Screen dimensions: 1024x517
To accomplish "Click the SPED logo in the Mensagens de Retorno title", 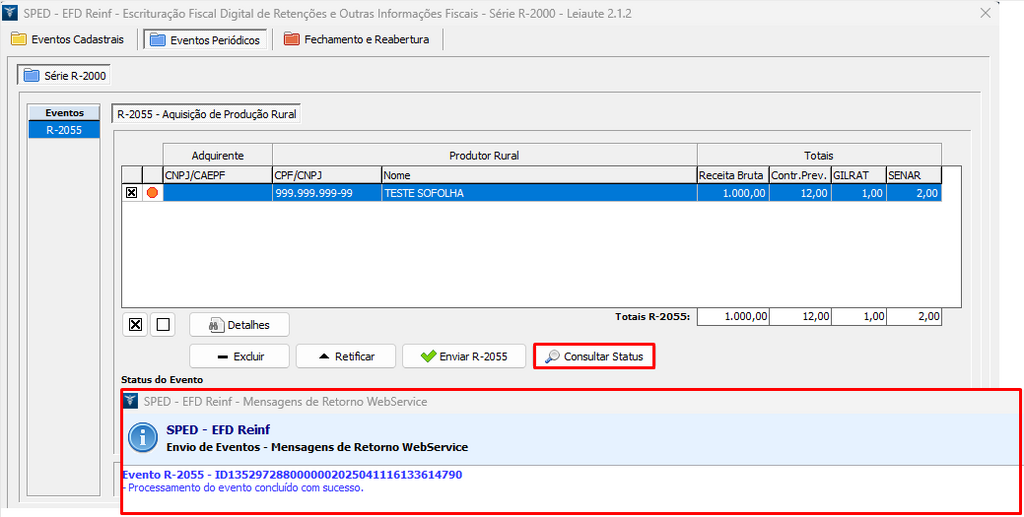I will (130, 401).
